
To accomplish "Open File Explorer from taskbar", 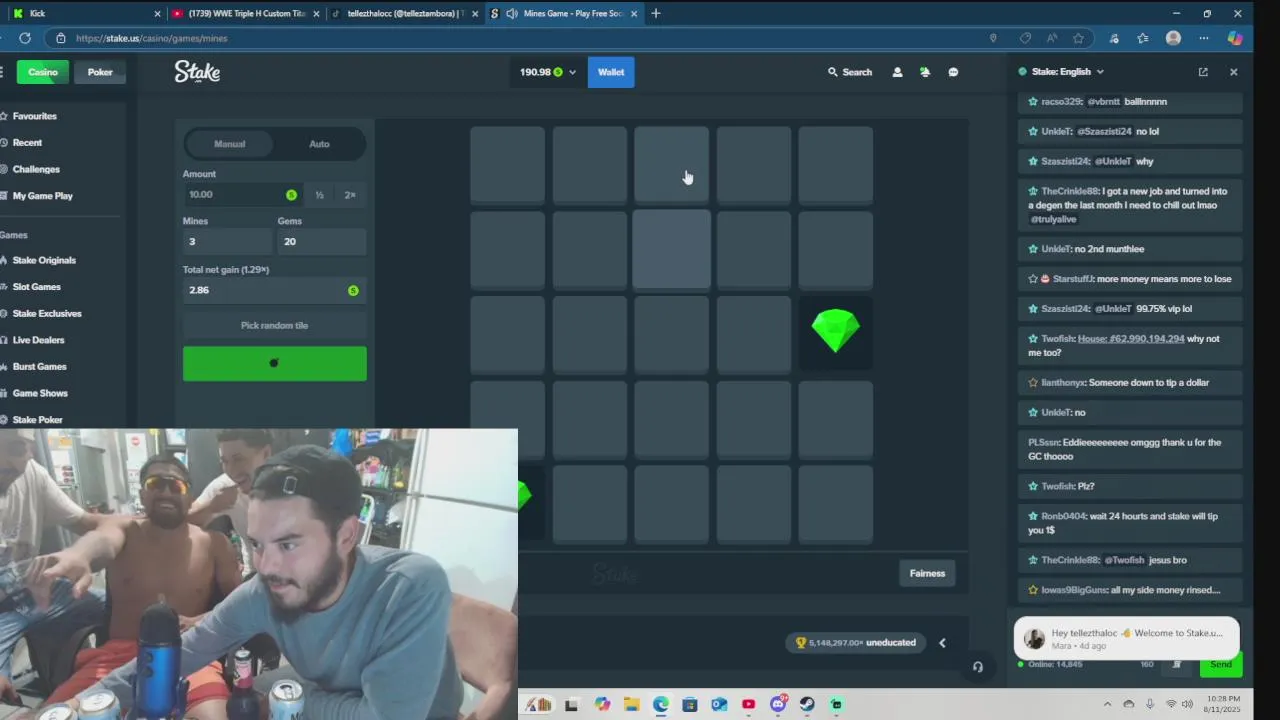I will pyautogui.click(x=631, y=704).
